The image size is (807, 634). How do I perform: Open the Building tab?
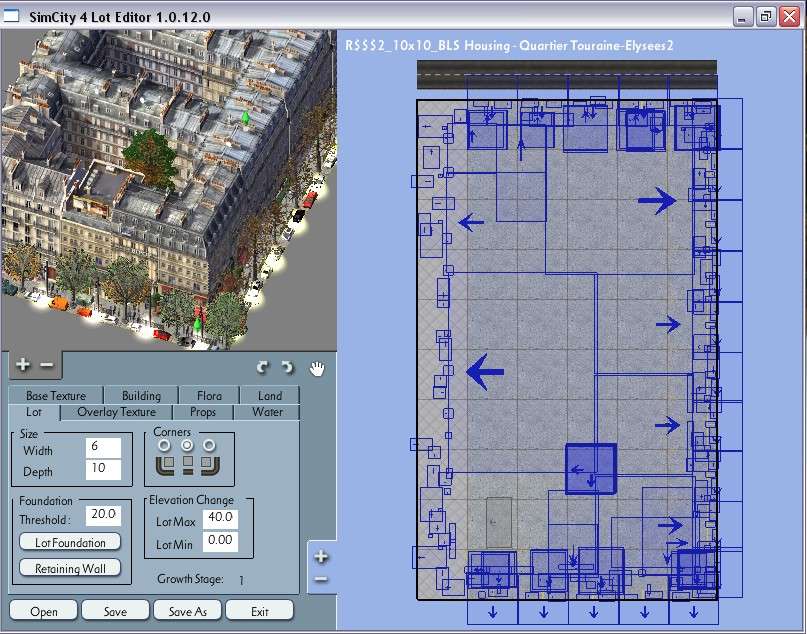(x=142, y=395)
